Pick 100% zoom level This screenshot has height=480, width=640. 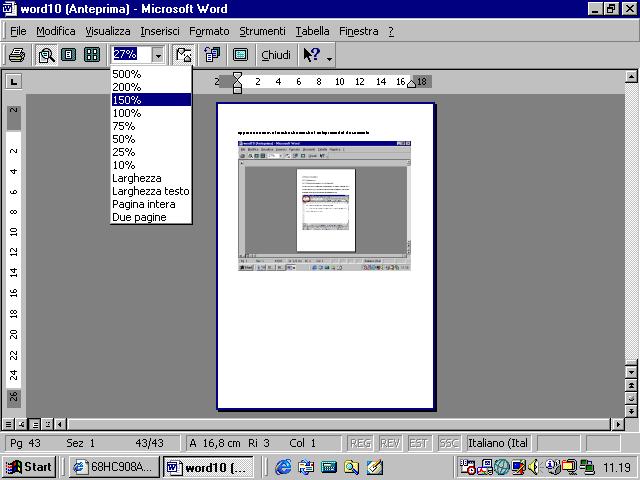(x=151, y=113)
